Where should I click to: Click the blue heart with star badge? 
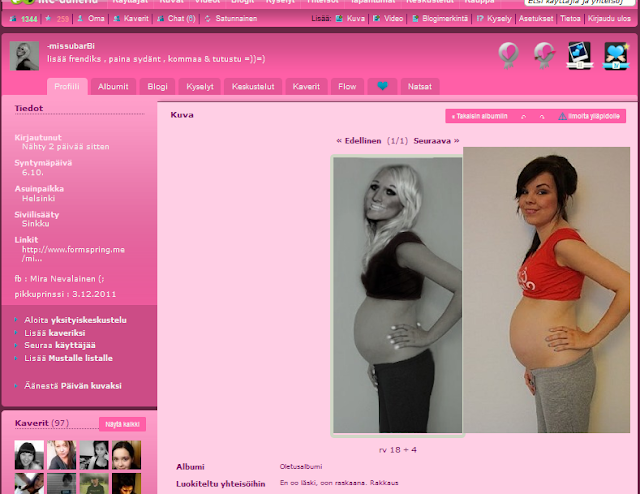616,55
